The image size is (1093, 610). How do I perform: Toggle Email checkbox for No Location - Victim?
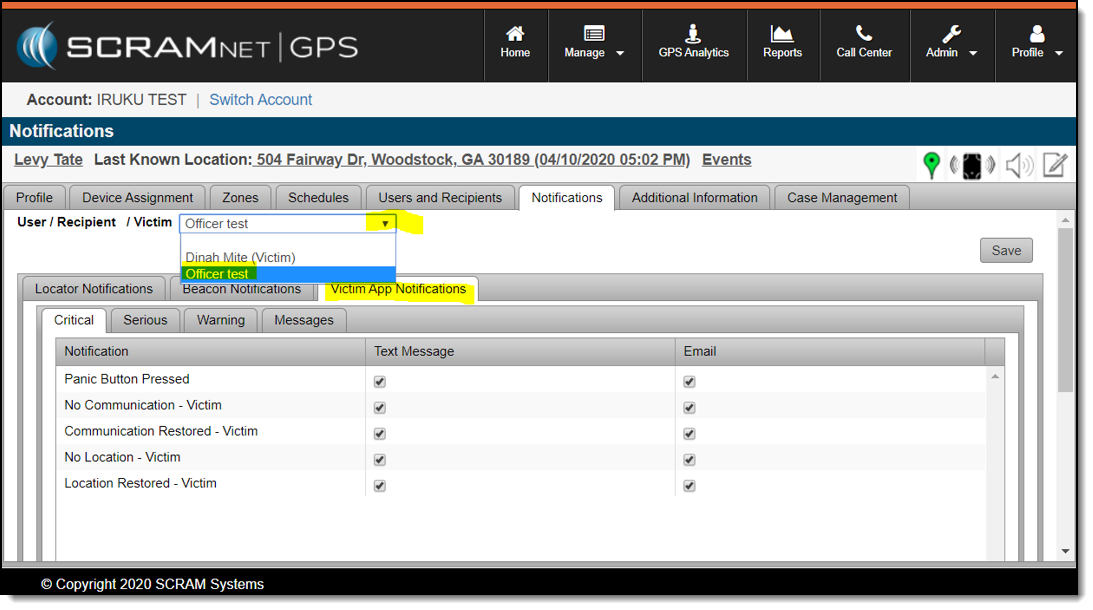pyautogui.click(x=690, y=460)
